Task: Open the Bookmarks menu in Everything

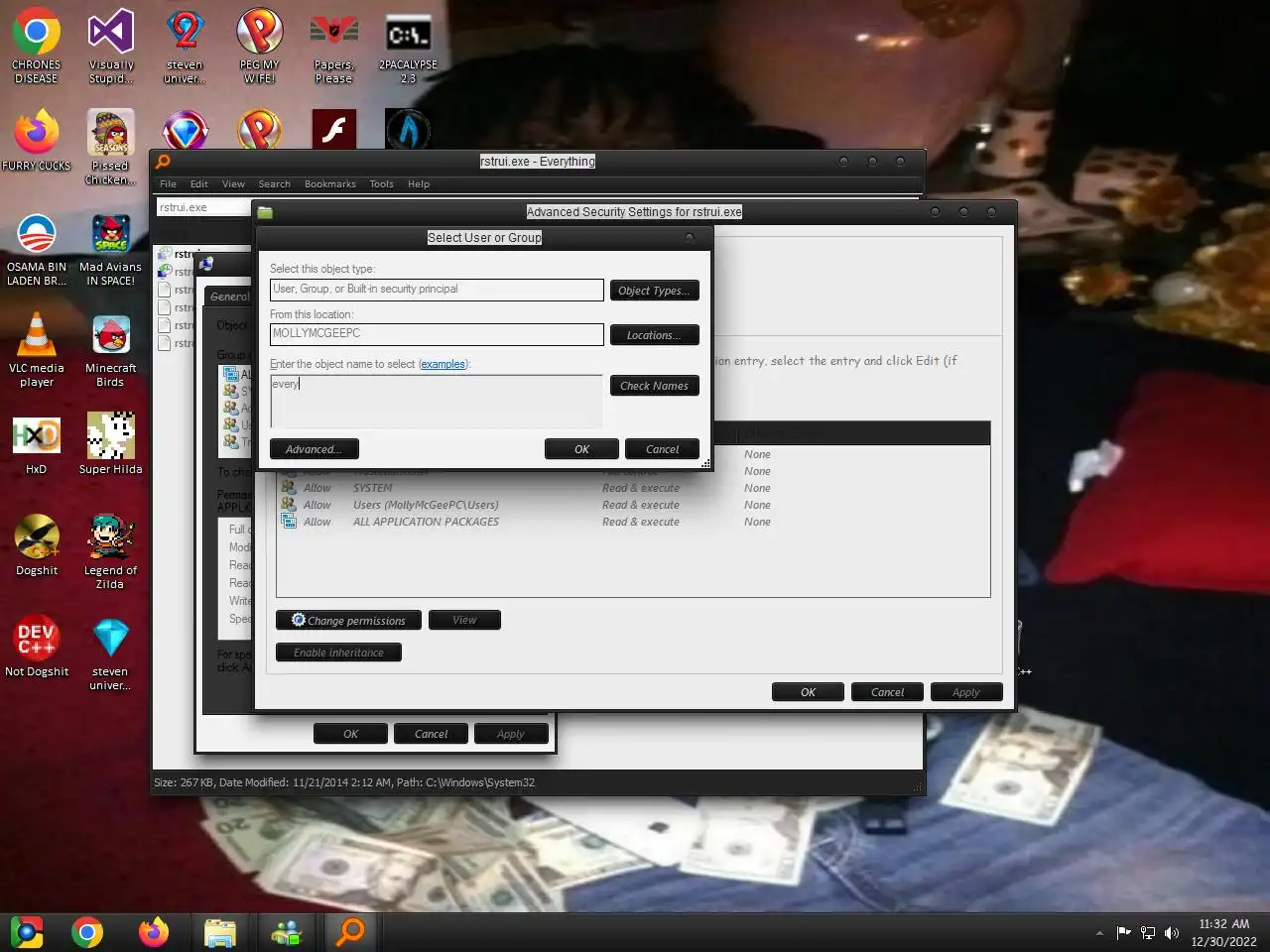Action: click(x=330, y=184)
